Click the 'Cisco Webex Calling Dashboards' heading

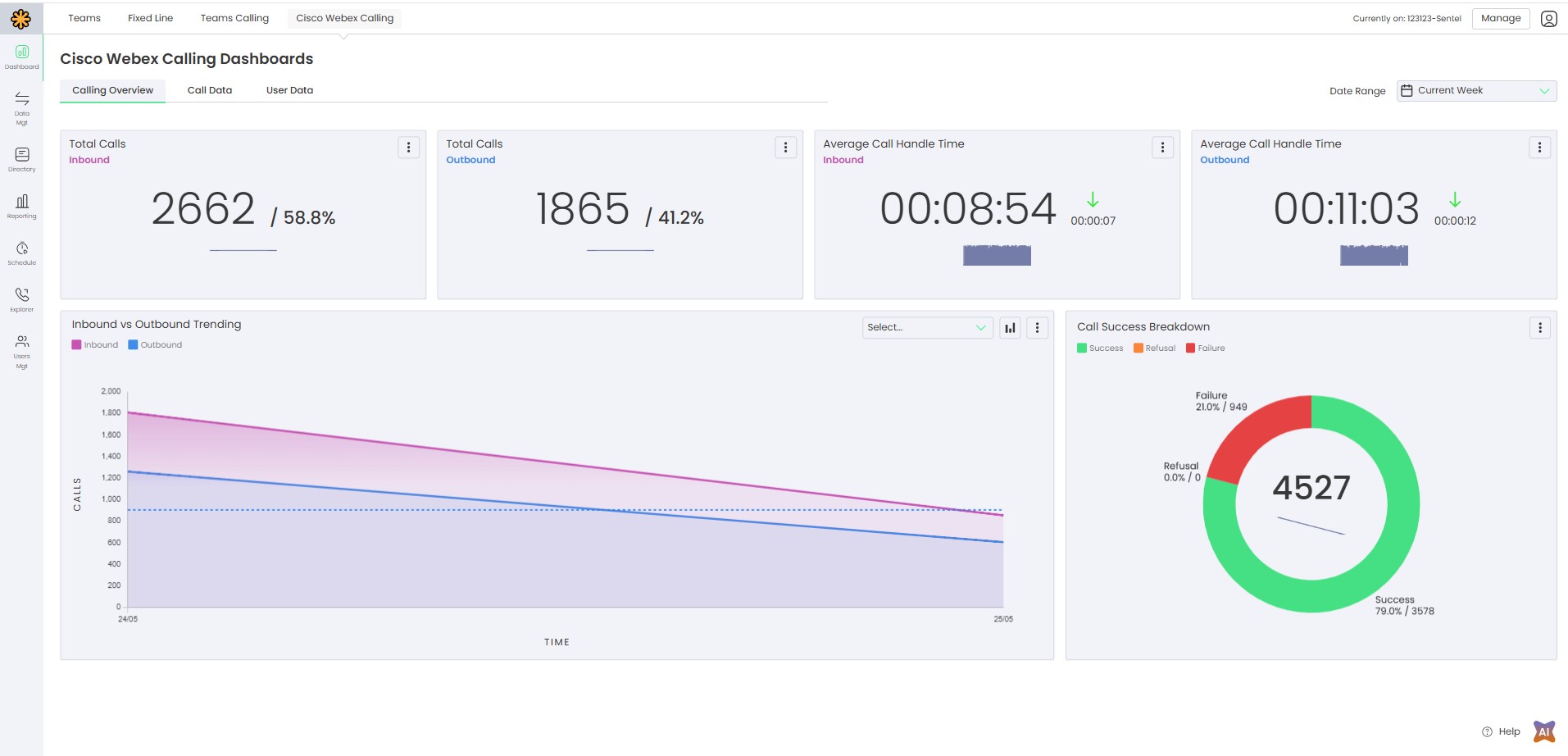[x=187, y=59]
